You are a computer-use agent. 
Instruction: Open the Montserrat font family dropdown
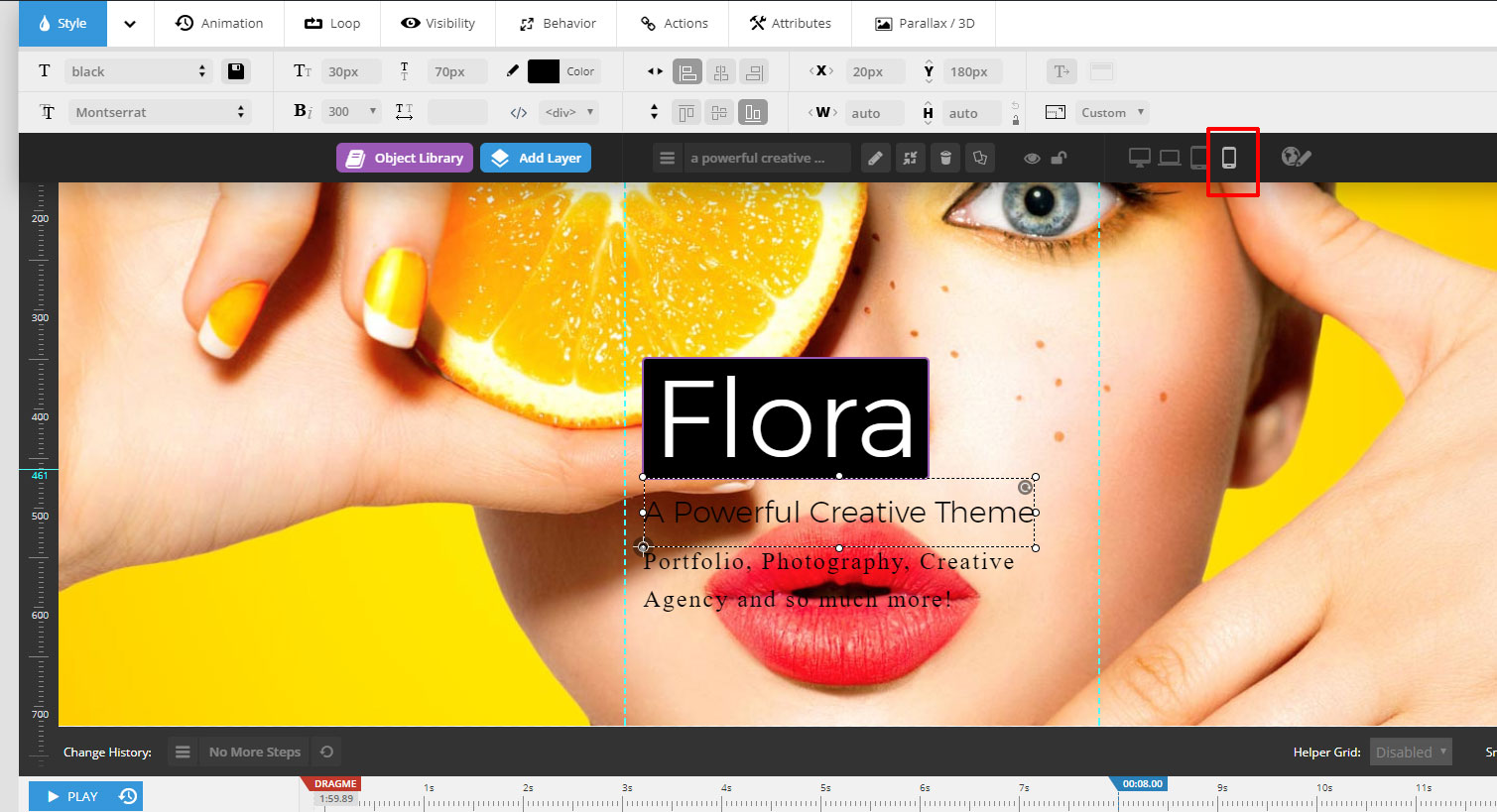coord(159,113)
